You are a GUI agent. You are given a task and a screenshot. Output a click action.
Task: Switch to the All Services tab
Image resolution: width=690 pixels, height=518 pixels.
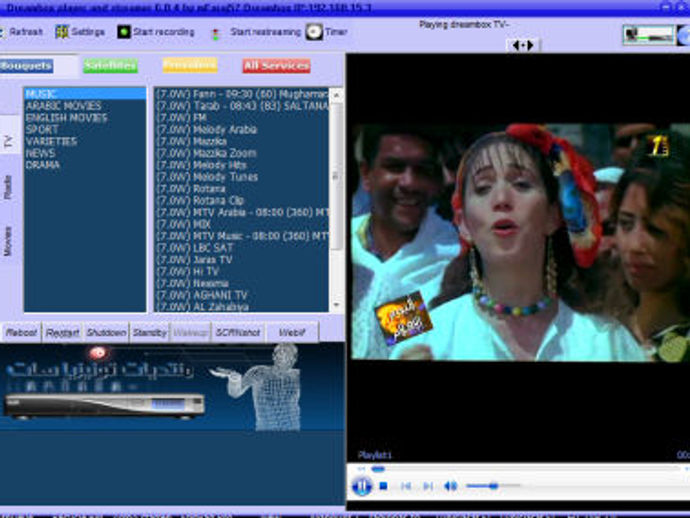click(x=276, y=66)
